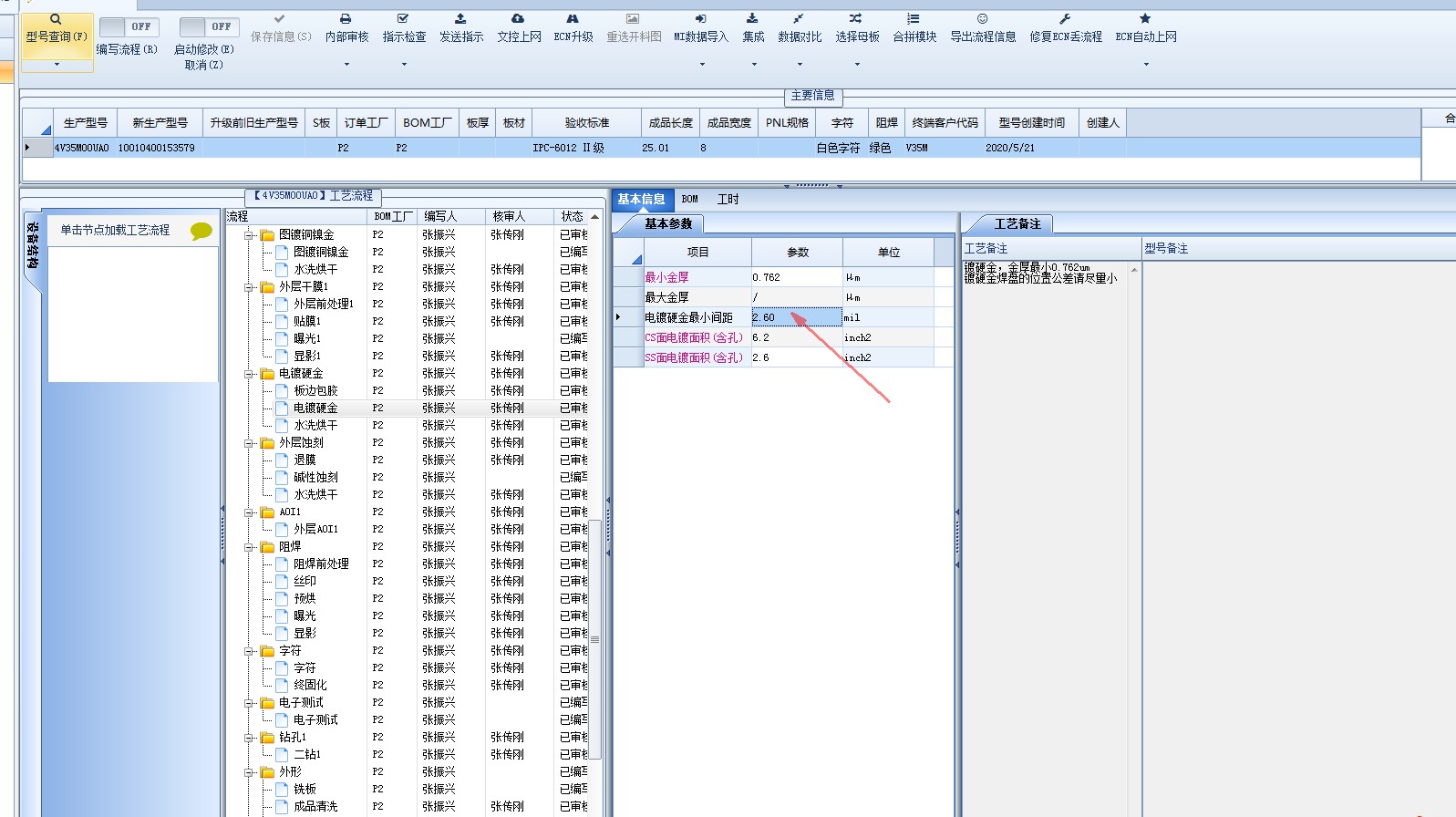Click the 阻焊 folder icon

point(267,547)
